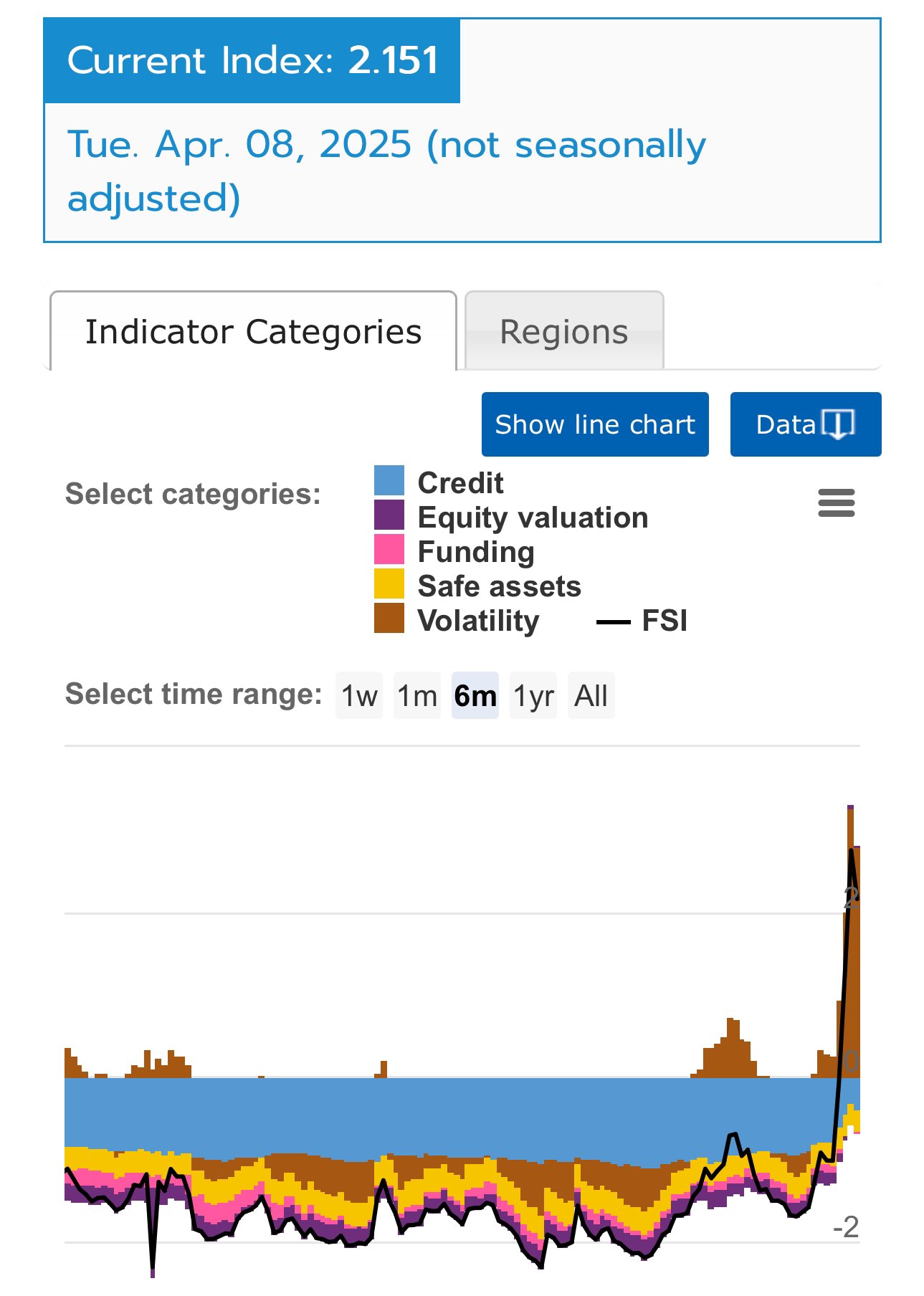The image size is (924, 1296).
Task: Toggle the Equity valuation legend swatch
Action: click(389, 515)
